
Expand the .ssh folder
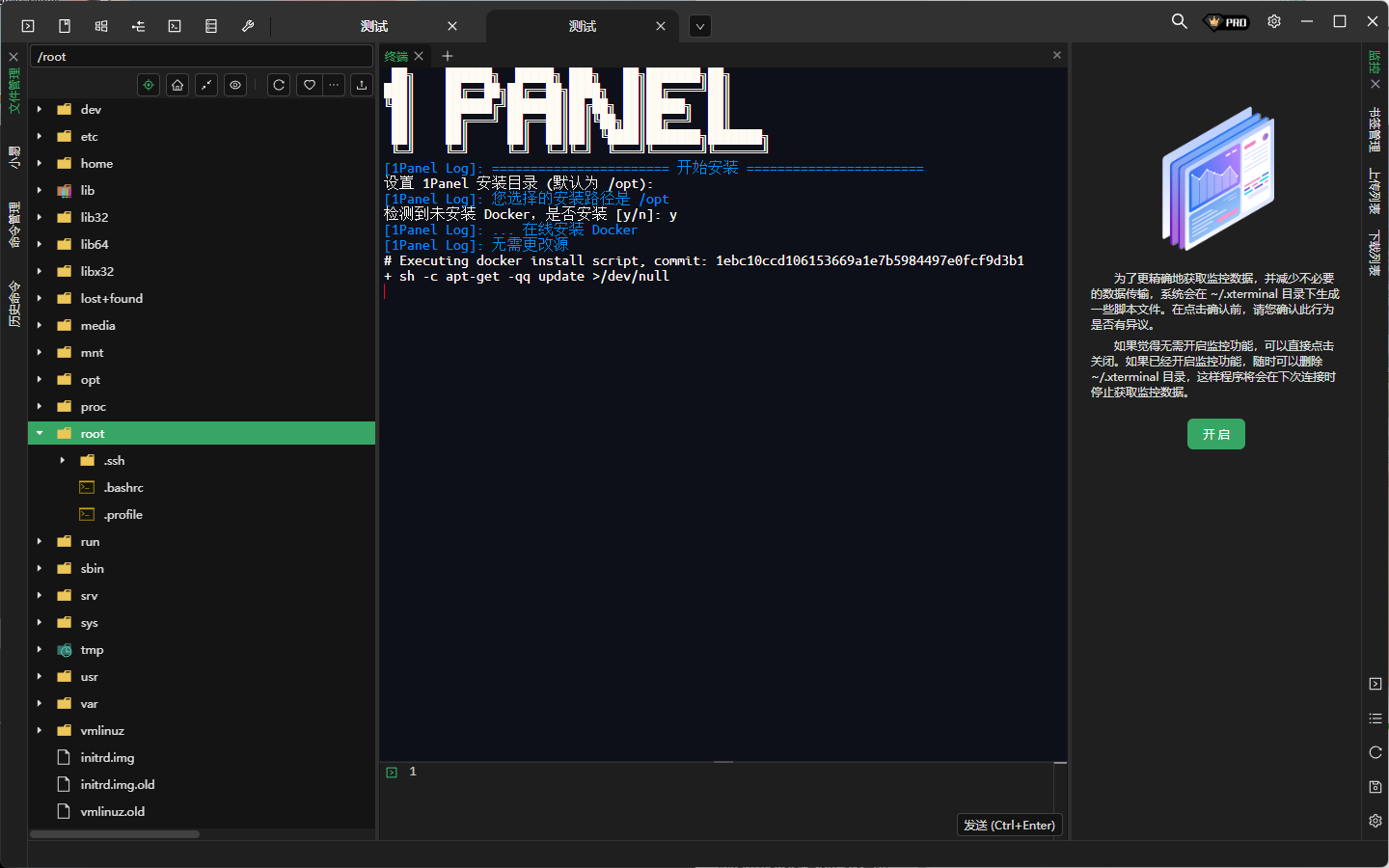[x=63, y=461]
